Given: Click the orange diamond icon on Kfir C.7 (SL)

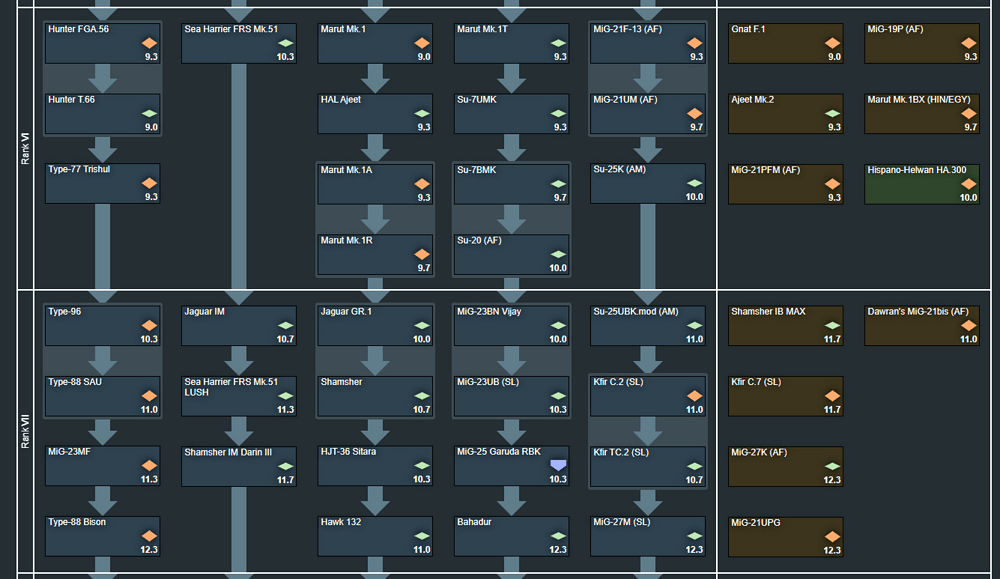Looking at the screenshot, I should [832, 396].
